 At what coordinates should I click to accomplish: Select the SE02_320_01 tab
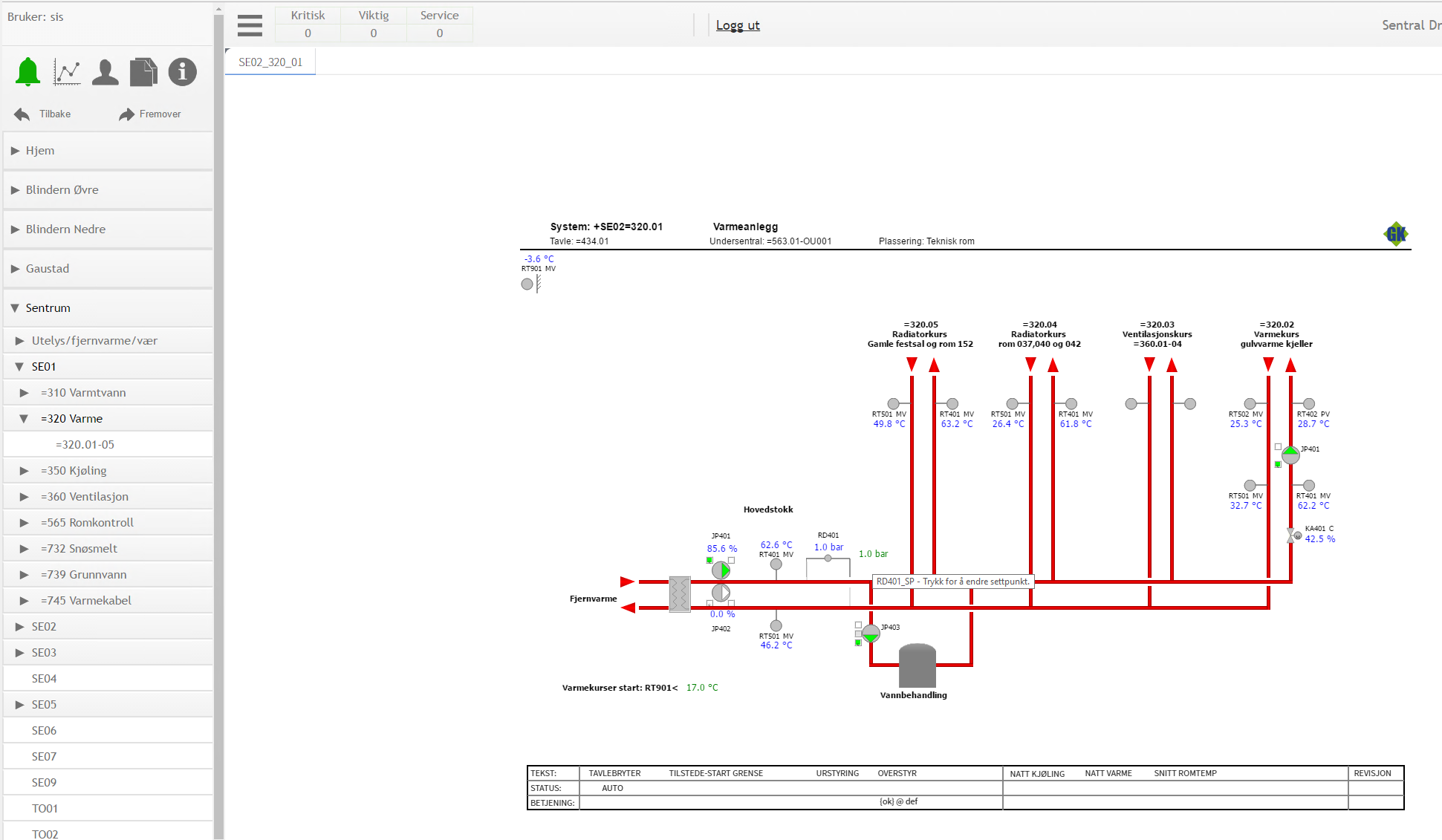(270, 62)
